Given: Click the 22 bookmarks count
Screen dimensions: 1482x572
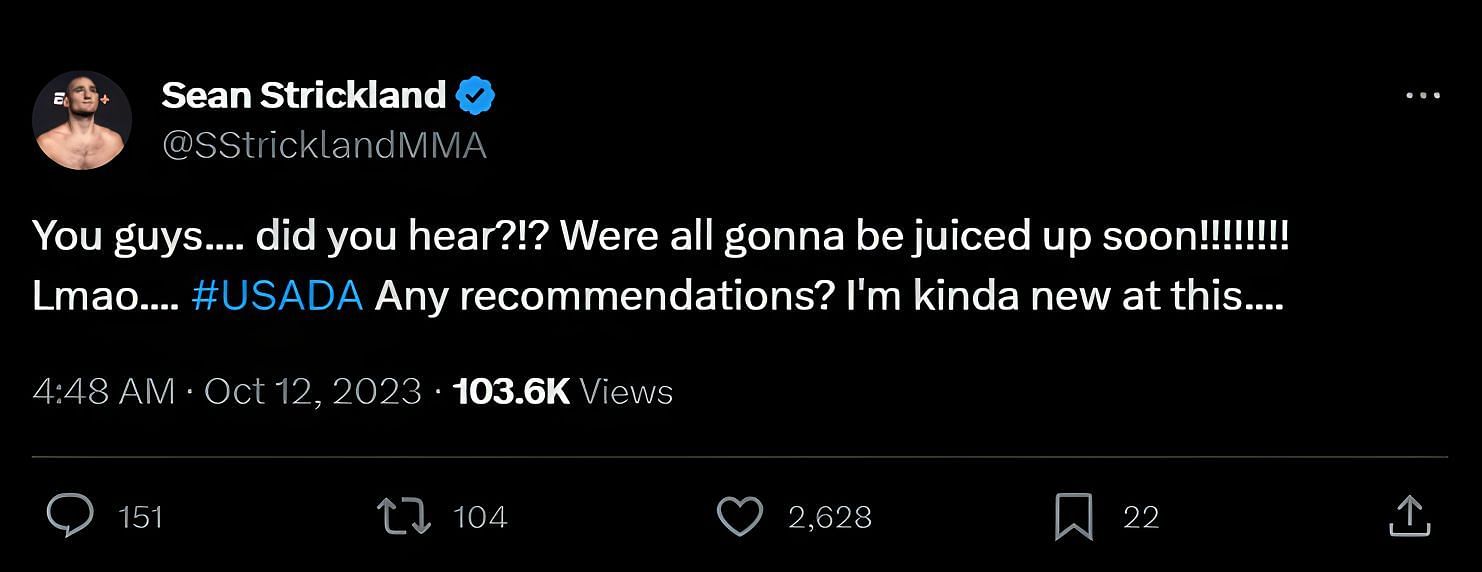Looking at the screenshot, I should pos(1141,517).
